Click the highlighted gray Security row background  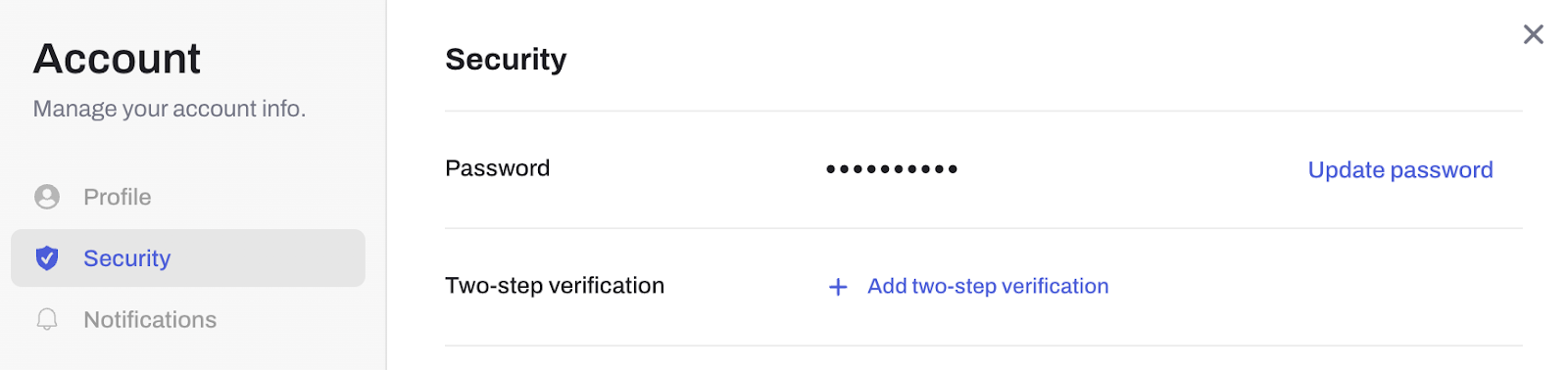[x=188, y=258]
